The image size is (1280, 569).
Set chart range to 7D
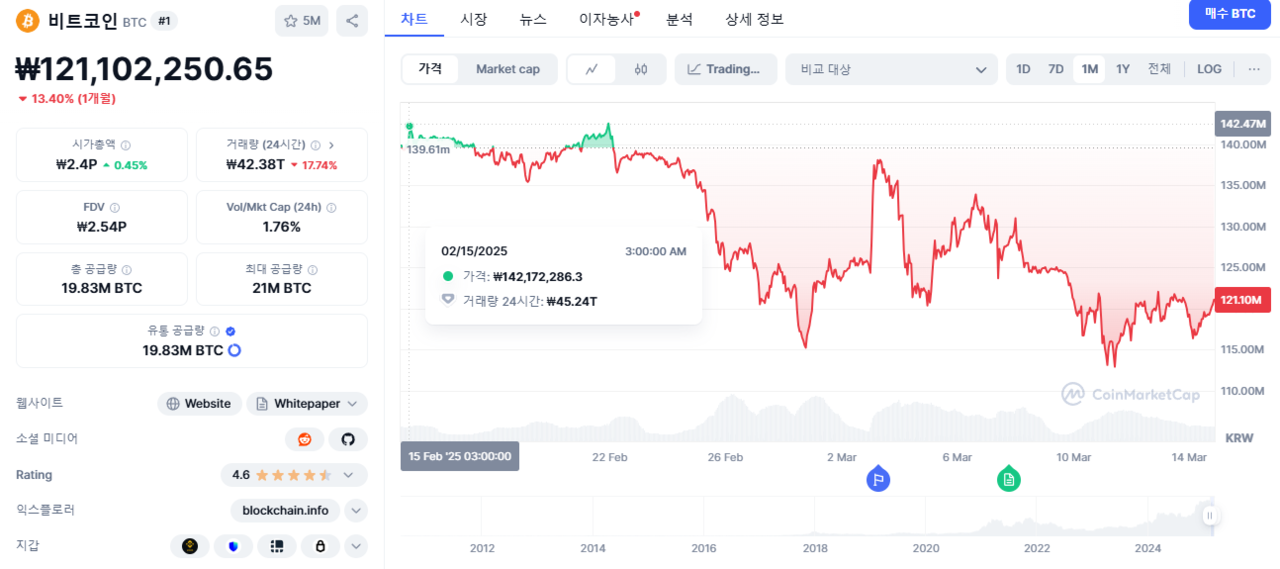point(1056,69)
